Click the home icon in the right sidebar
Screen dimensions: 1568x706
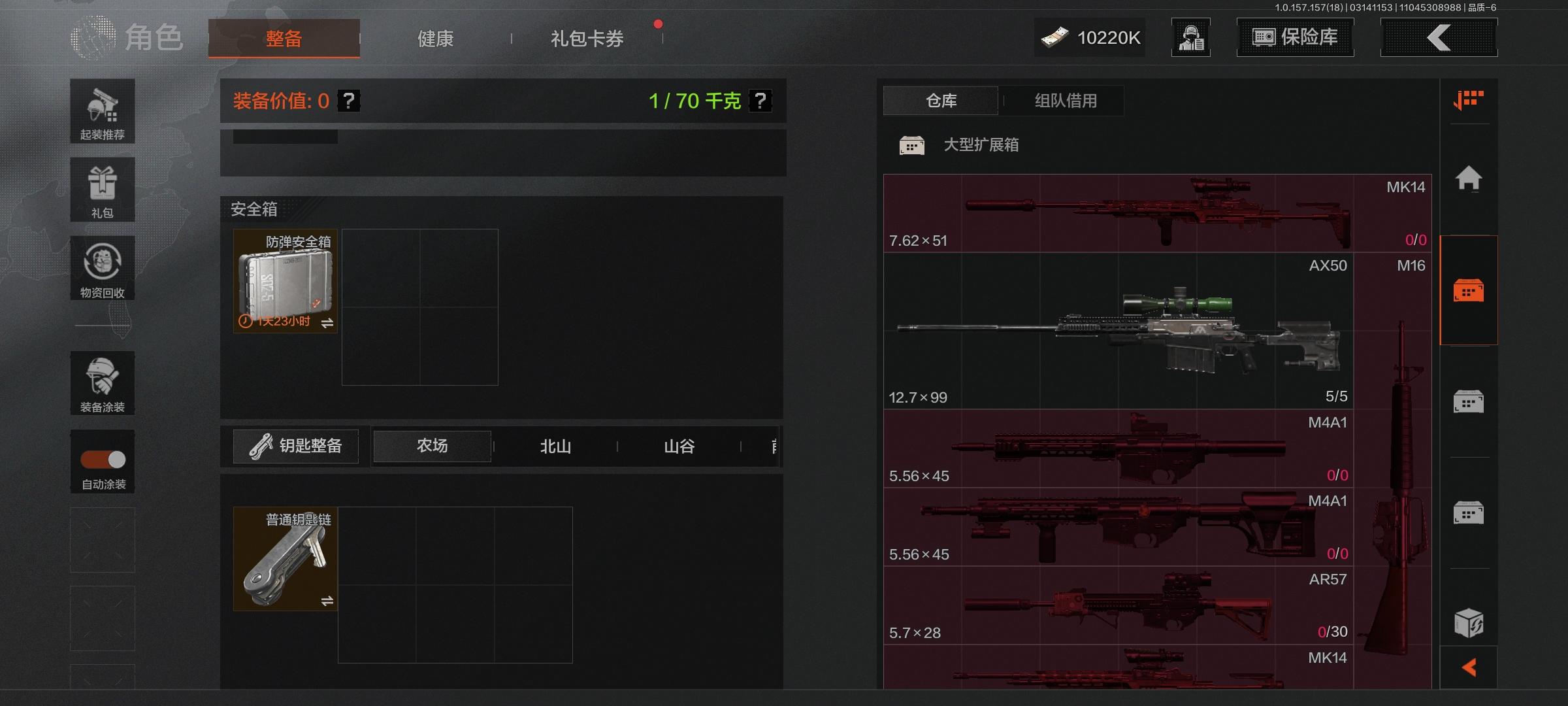click(x=1468, y=178)
